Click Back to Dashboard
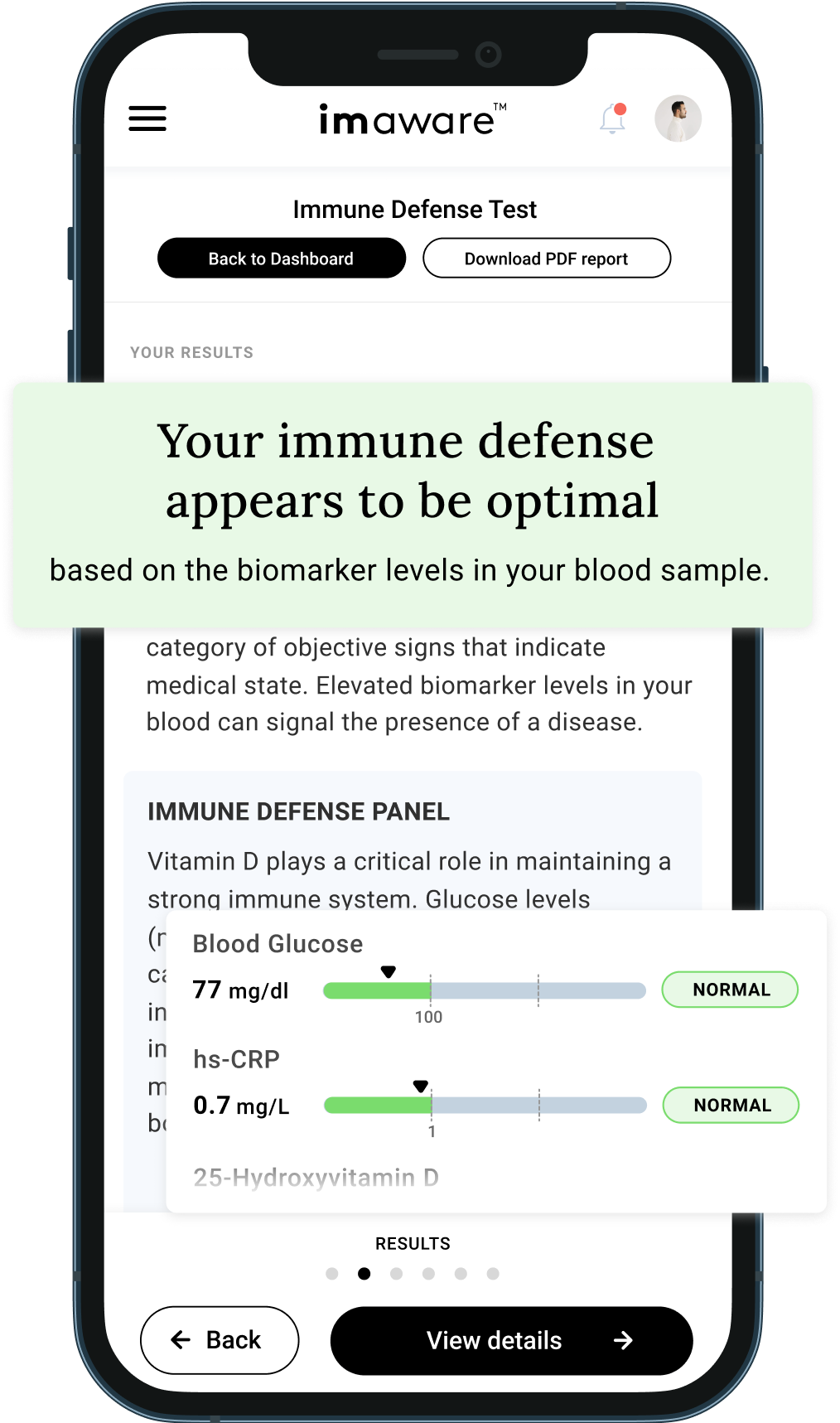 (x=281, y=258)
